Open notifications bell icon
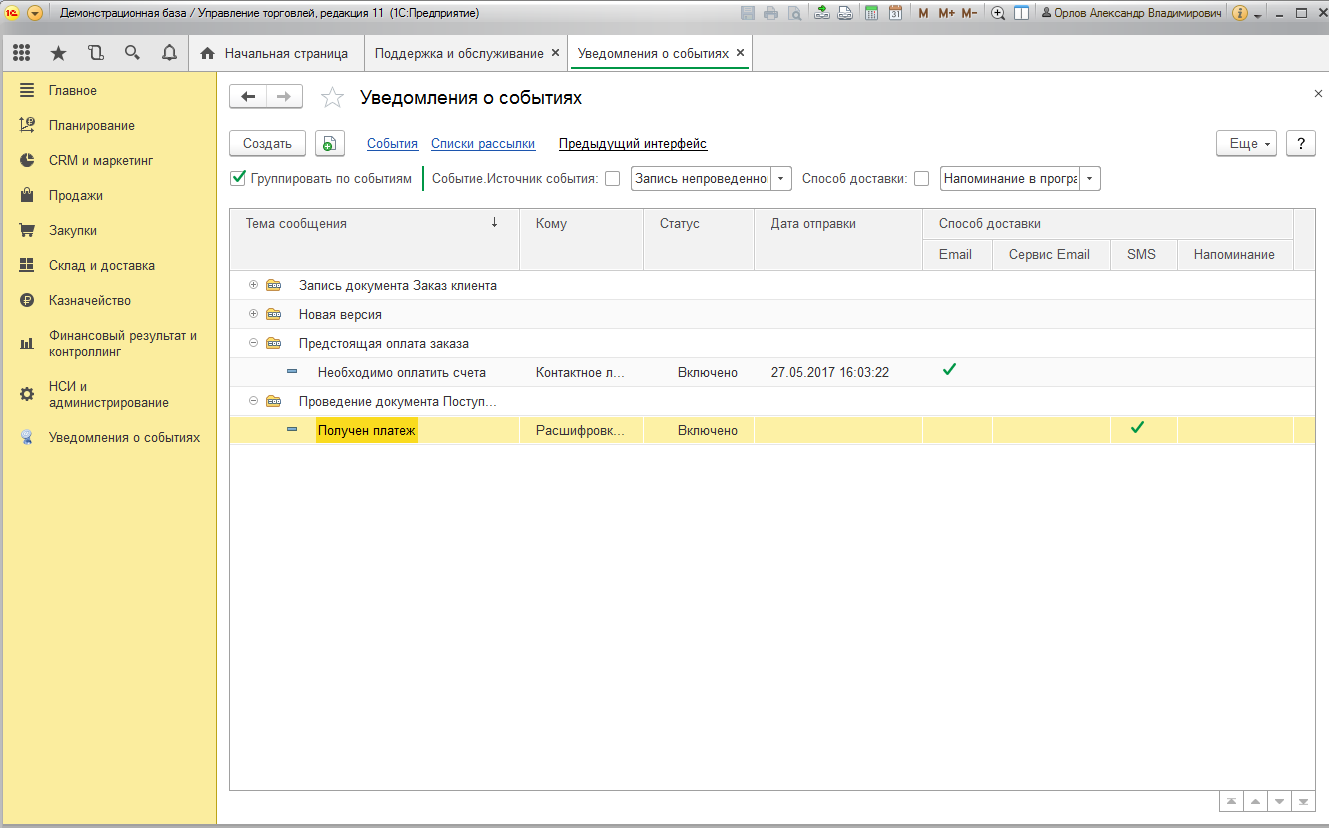 point(169,53)
